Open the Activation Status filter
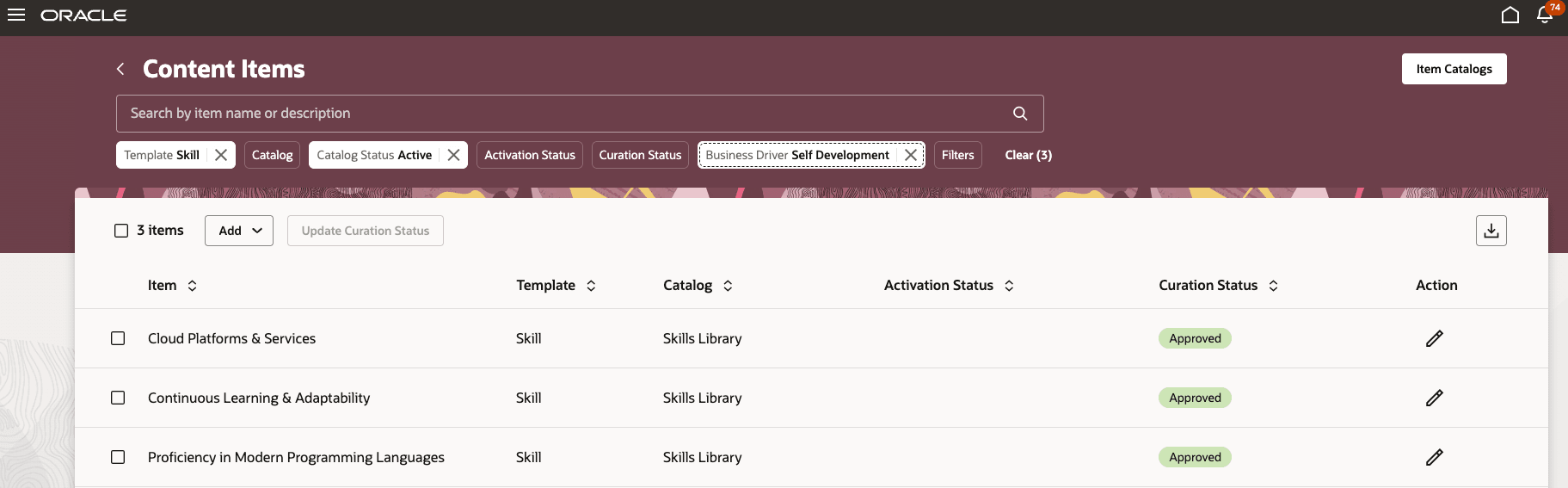1568x488 pixels. pyautogui.click(x=529, y=155)
